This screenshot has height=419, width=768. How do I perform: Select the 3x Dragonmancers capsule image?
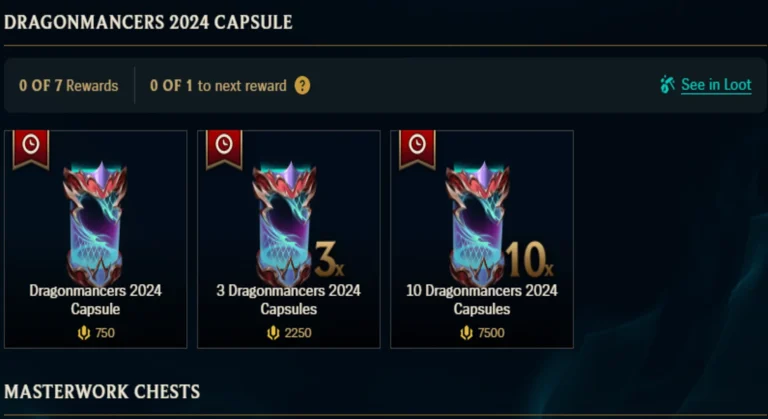[294, 223]
